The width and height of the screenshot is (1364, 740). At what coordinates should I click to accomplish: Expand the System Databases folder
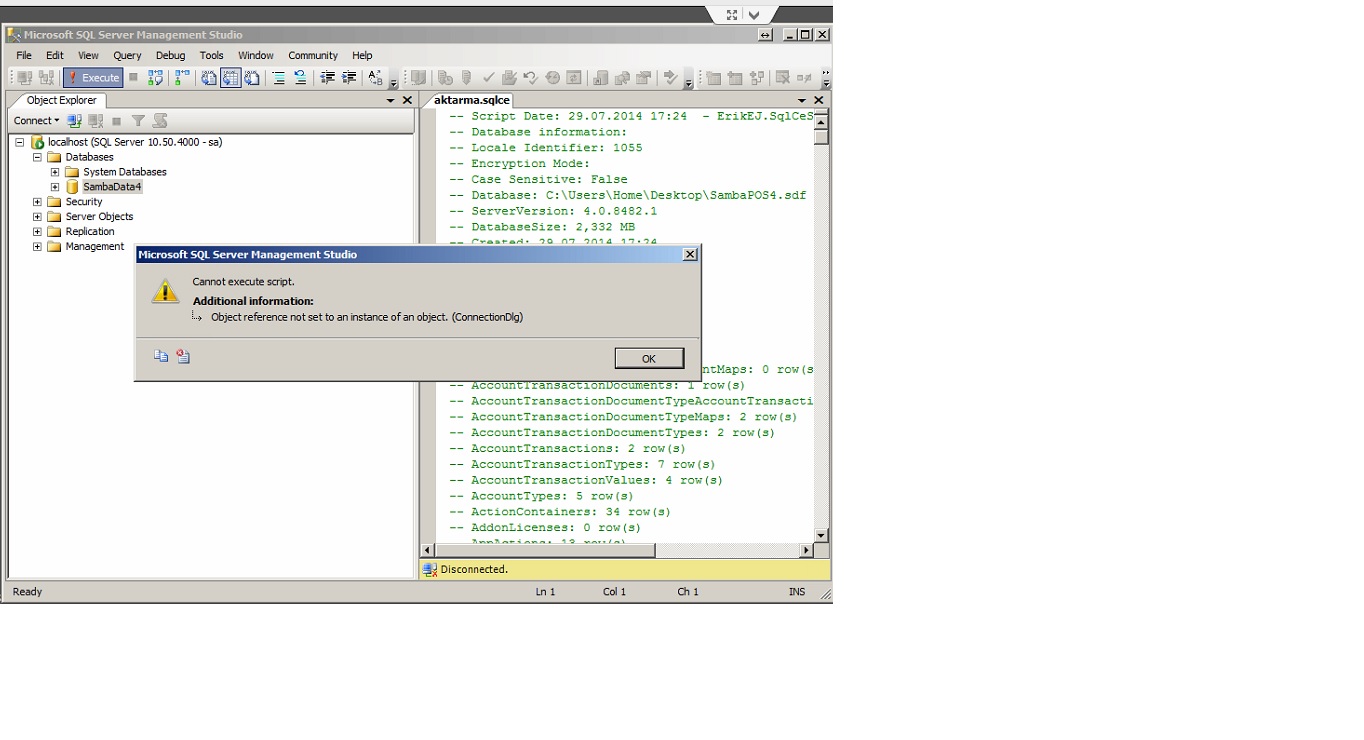(55, 172)
